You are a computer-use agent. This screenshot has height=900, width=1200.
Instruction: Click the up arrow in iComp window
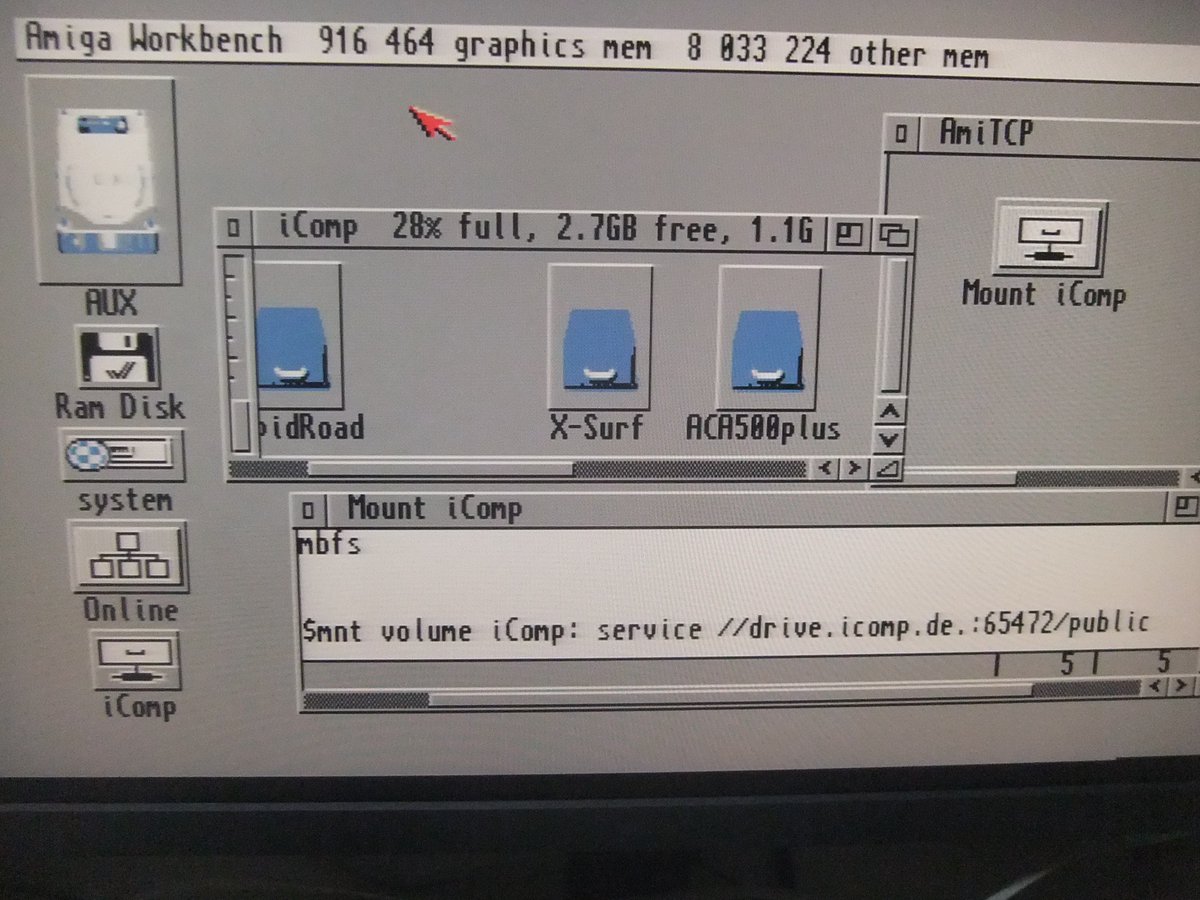point(890,412)
